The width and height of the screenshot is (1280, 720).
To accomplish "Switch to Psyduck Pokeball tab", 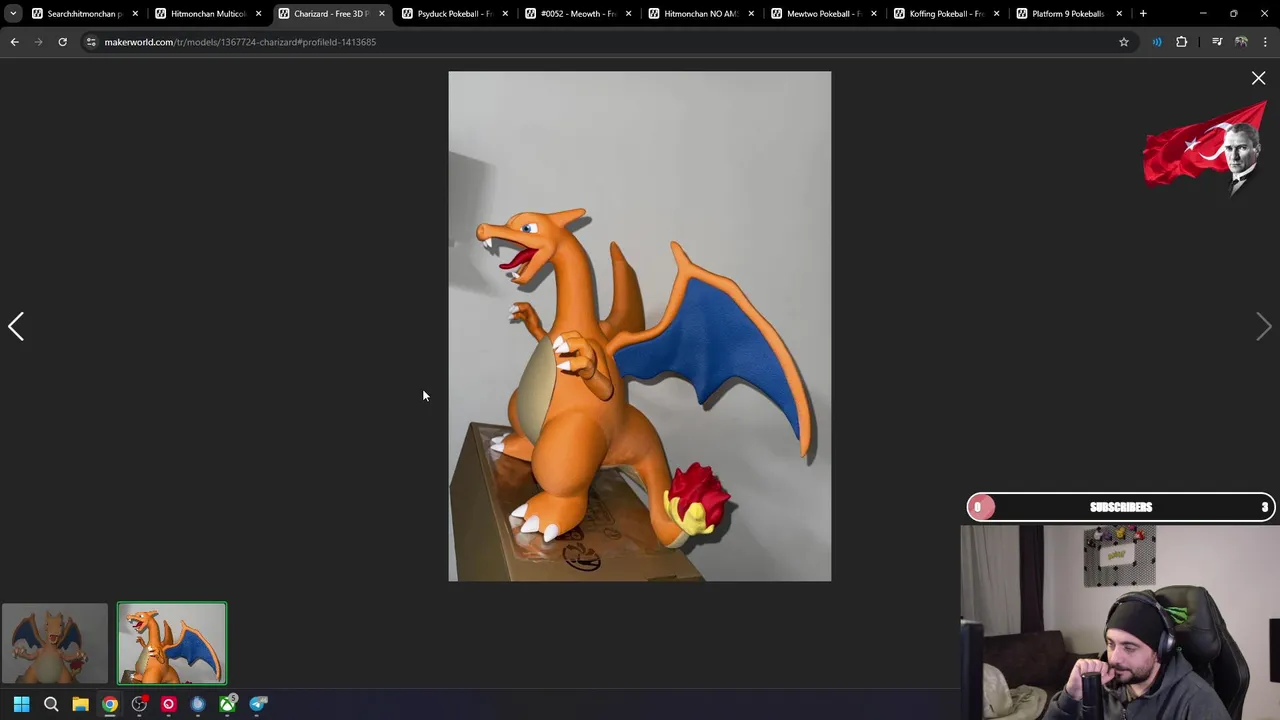I will click(453, 14).
